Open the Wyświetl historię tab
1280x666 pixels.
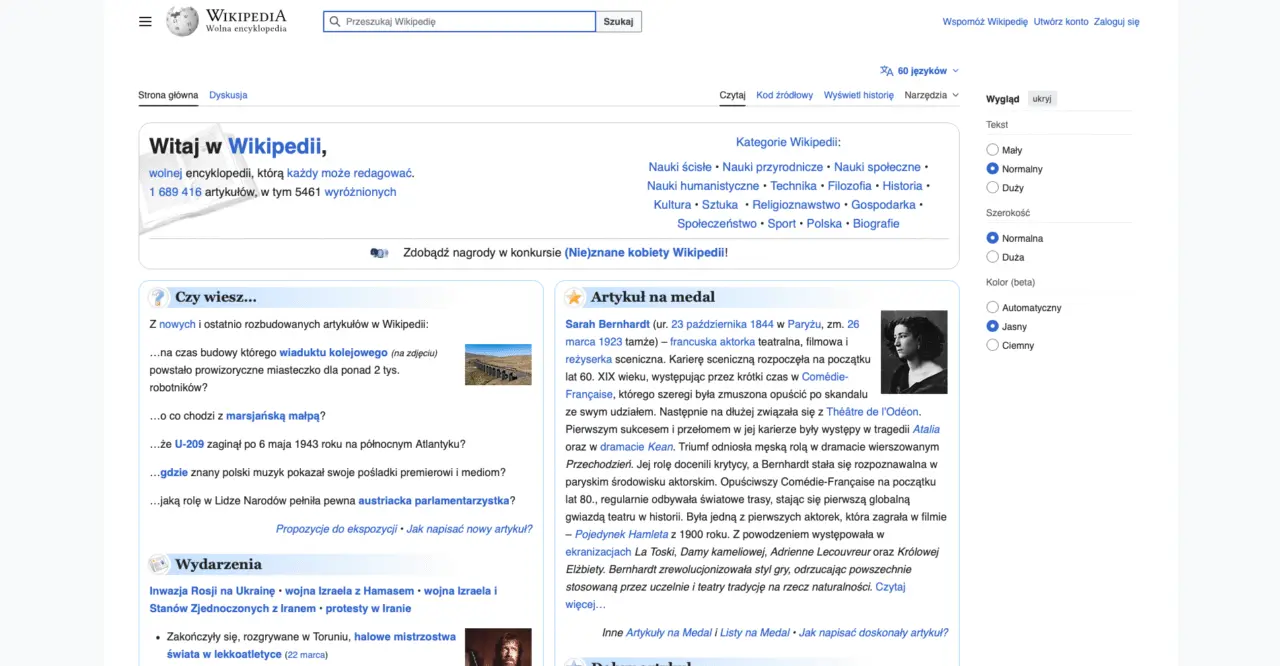click(x=858, y=94)
